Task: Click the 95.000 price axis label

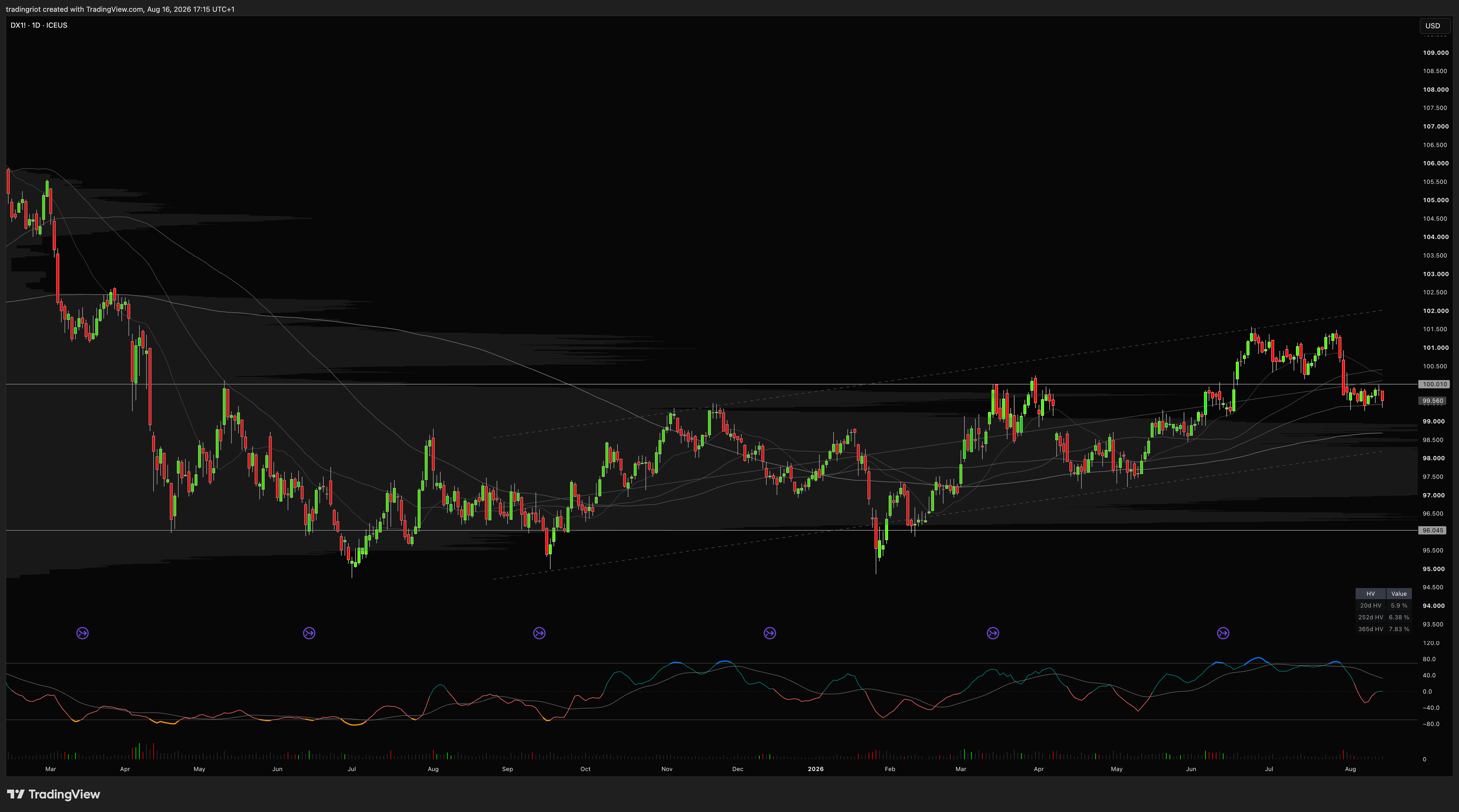Action: (1434, 569)
